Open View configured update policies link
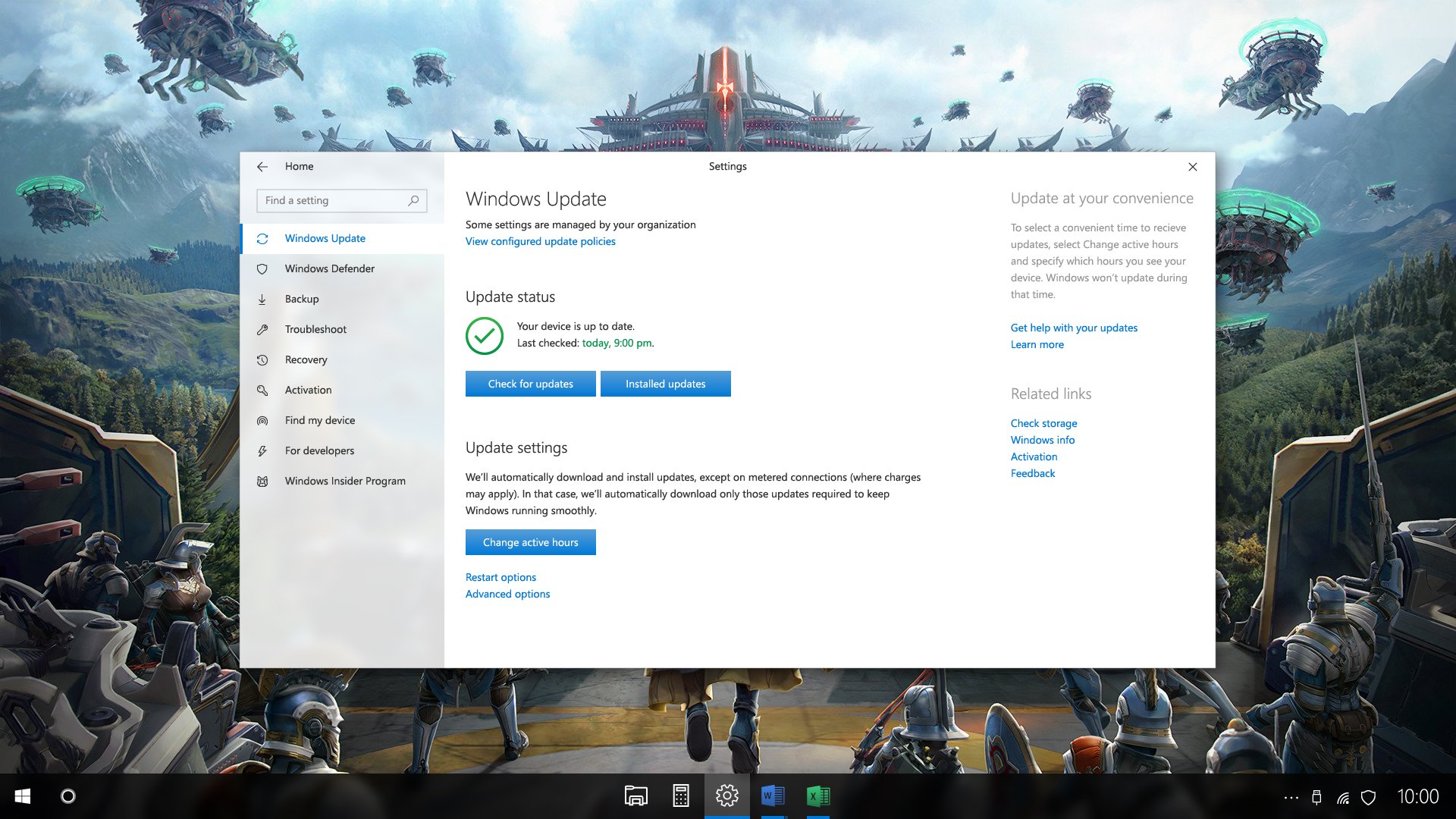 [x=540, y=242]
